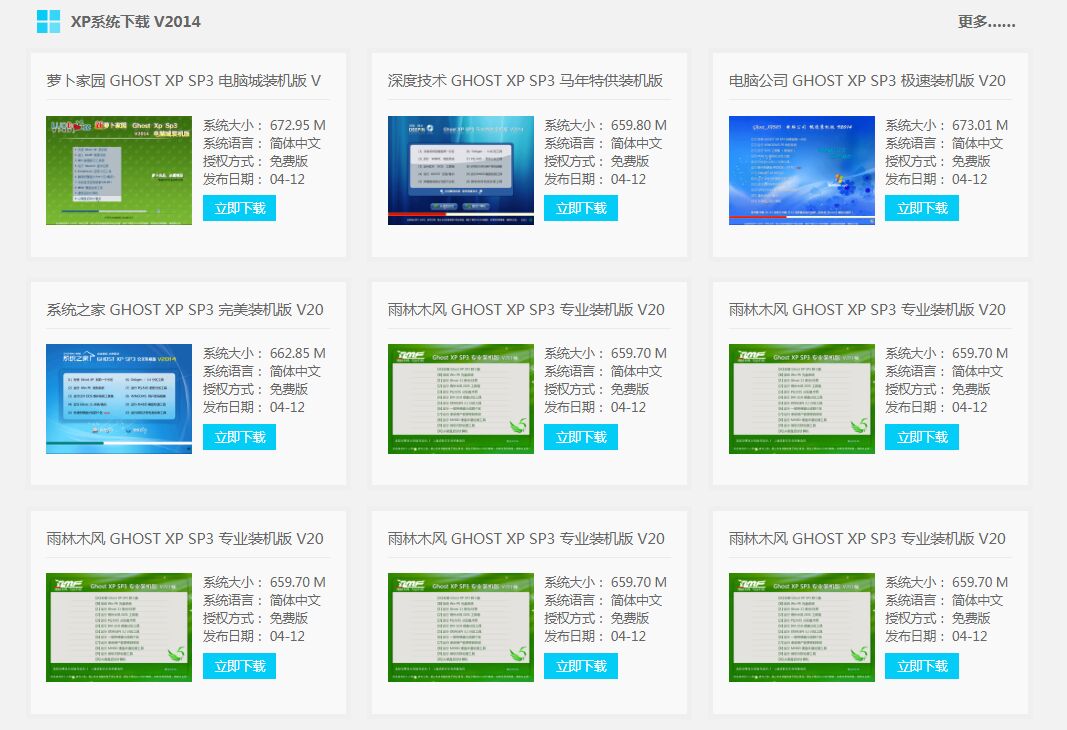Select the size value 672.95 M
The height and width of the screenshot is (730, 1067).
coord(297,125)
